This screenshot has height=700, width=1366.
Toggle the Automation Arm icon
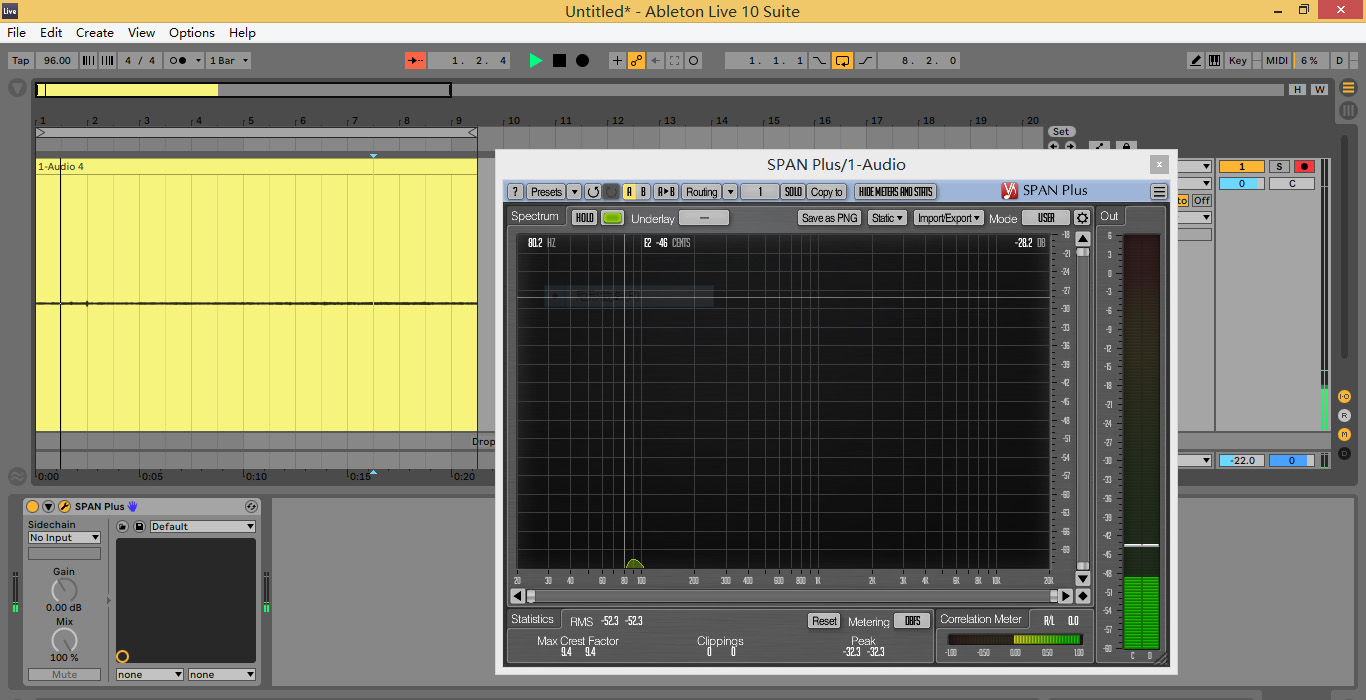(x=636, y=61)
